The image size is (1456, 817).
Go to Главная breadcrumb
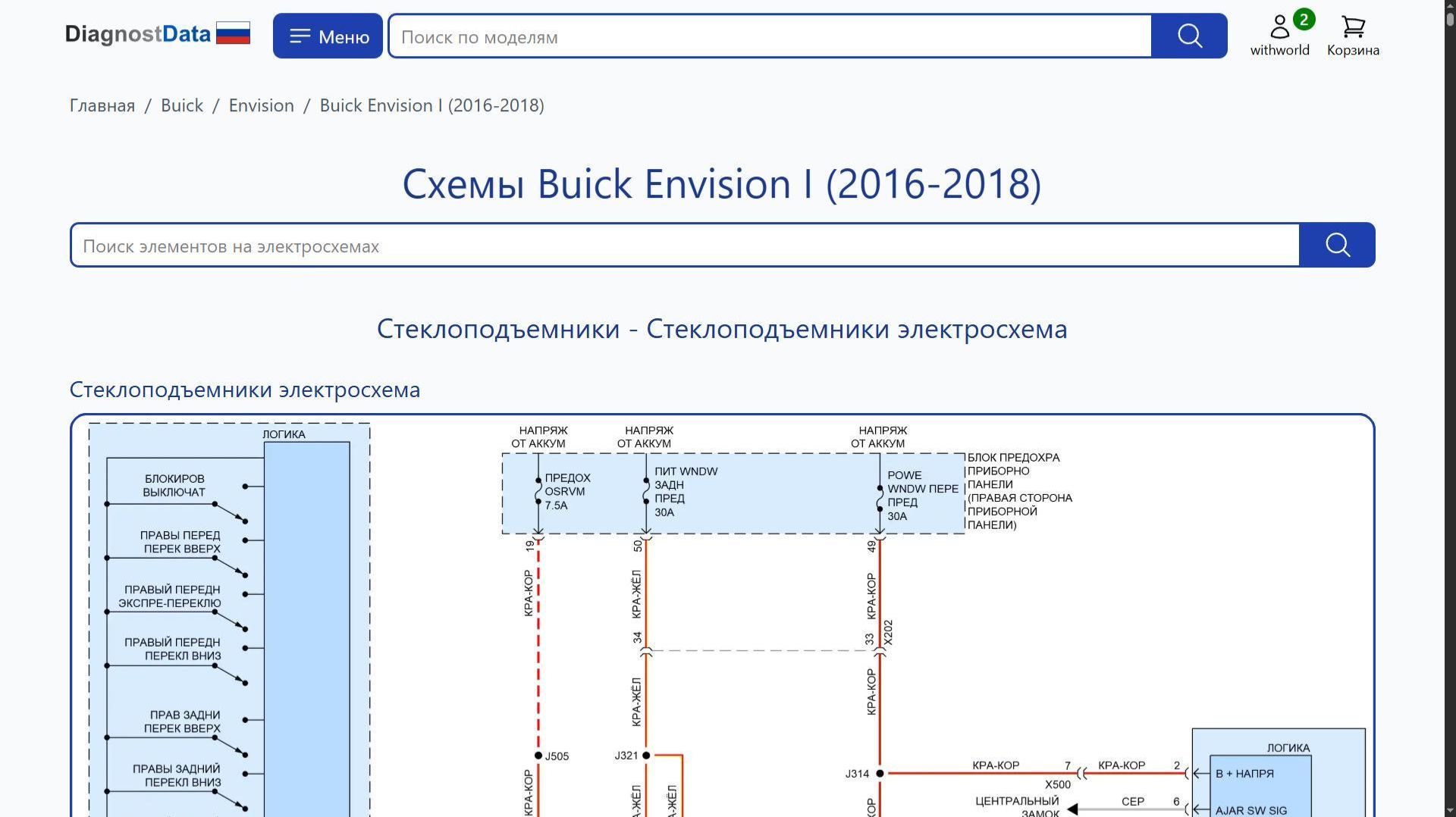[102, 105]
